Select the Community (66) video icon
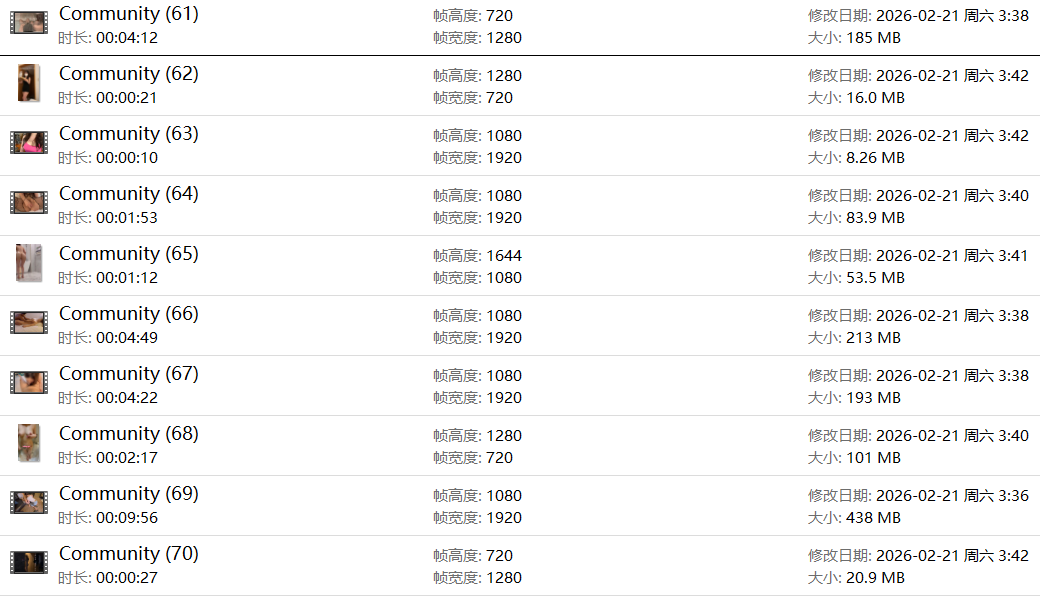The height and width of the screenshot is (598, 1040). tap(29, 323)
